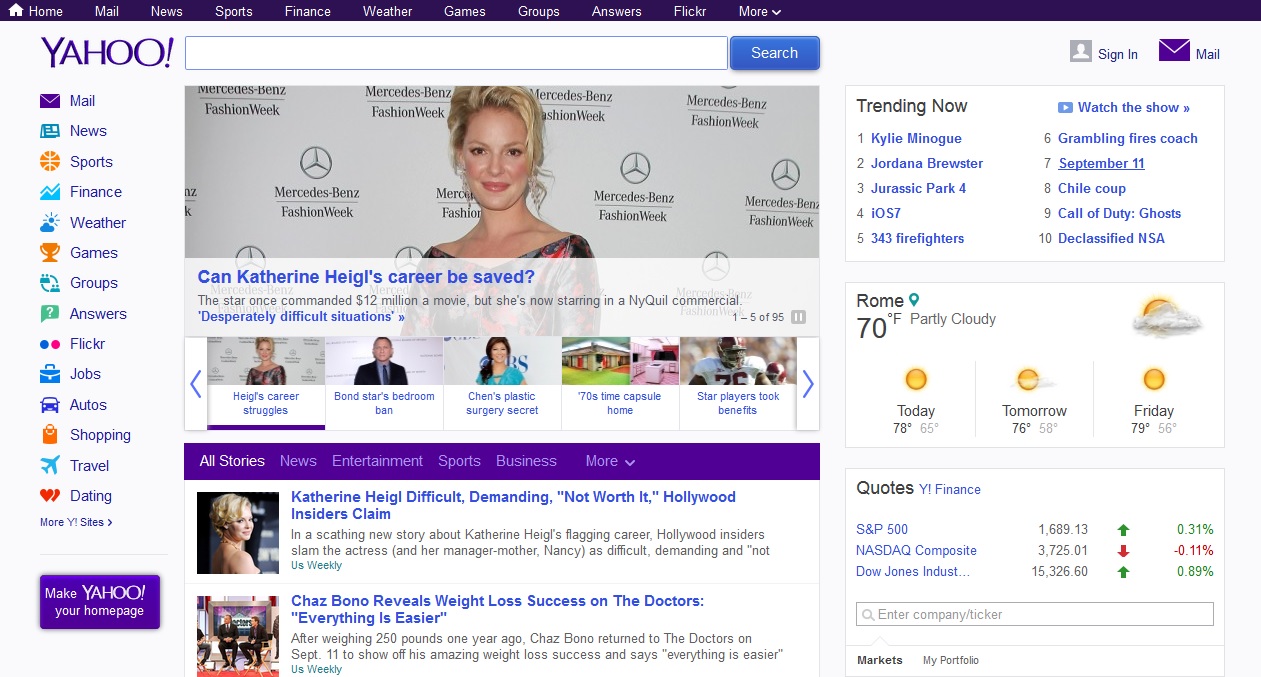Click the Jobs briefcase icon in sidebar
Image resolution: width=1261 pixels, height=677 pixels.
pyautogui.click(x=50, y=374)
